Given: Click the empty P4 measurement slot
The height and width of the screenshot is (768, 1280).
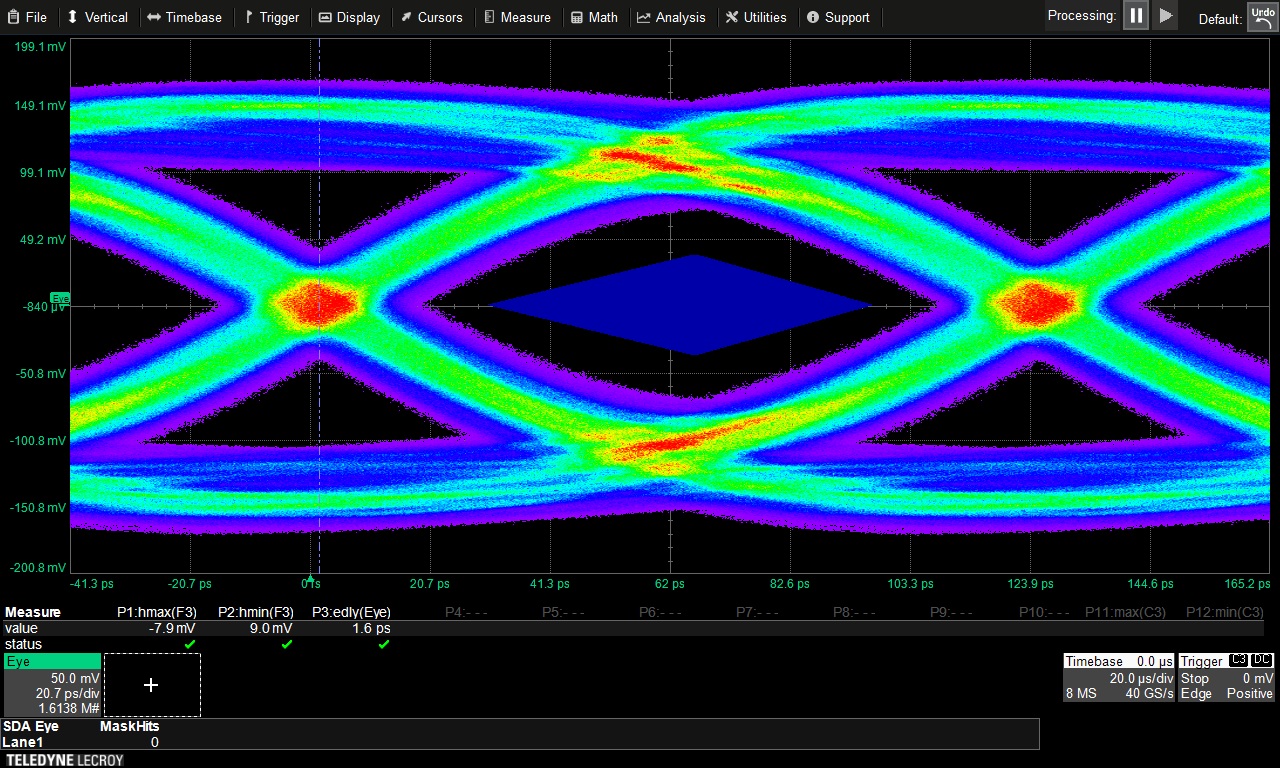Looking at the screenshot, I should coord(466,612).
